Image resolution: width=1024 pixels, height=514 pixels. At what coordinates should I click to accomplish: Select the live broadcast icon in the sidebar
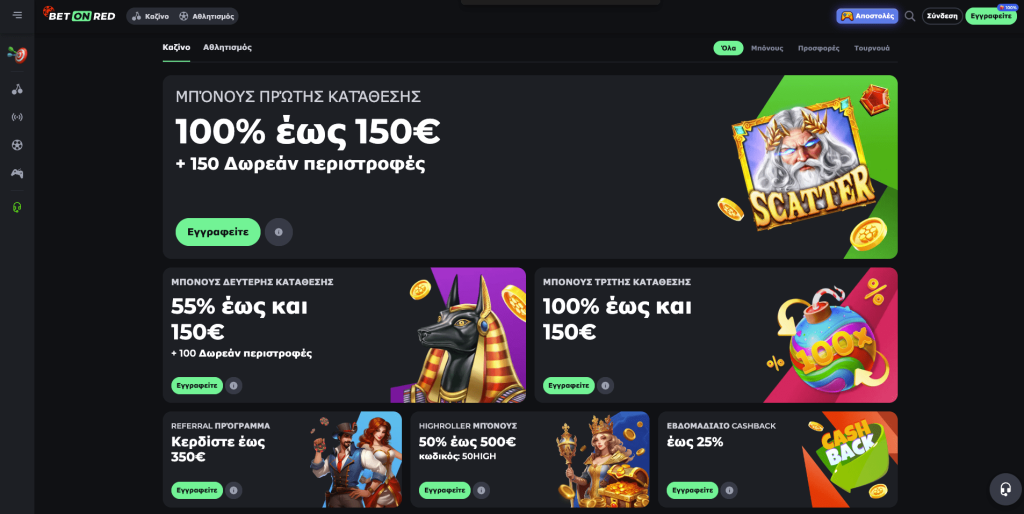pyautogui.click(x=17, y=118)
